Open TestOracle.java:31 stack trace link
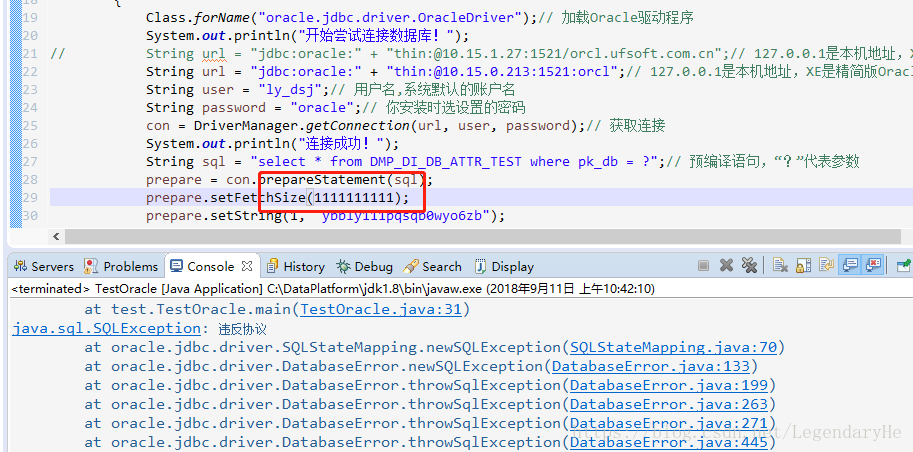The image size is (913, 452). (x=381, y=309)
